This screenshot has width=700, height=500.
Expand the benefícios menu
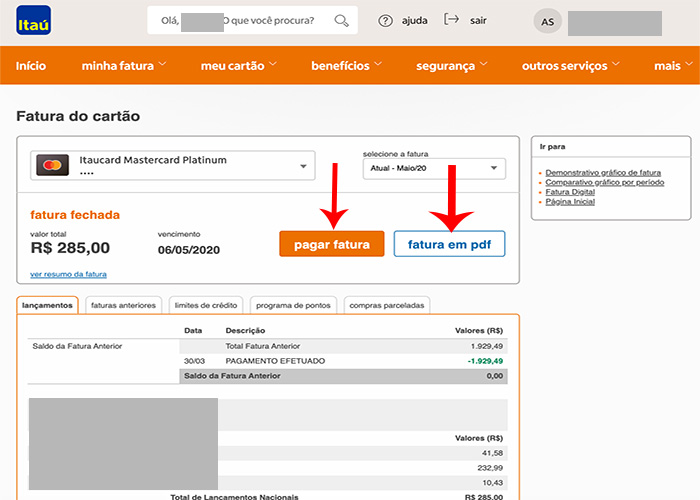coord(346,66)
